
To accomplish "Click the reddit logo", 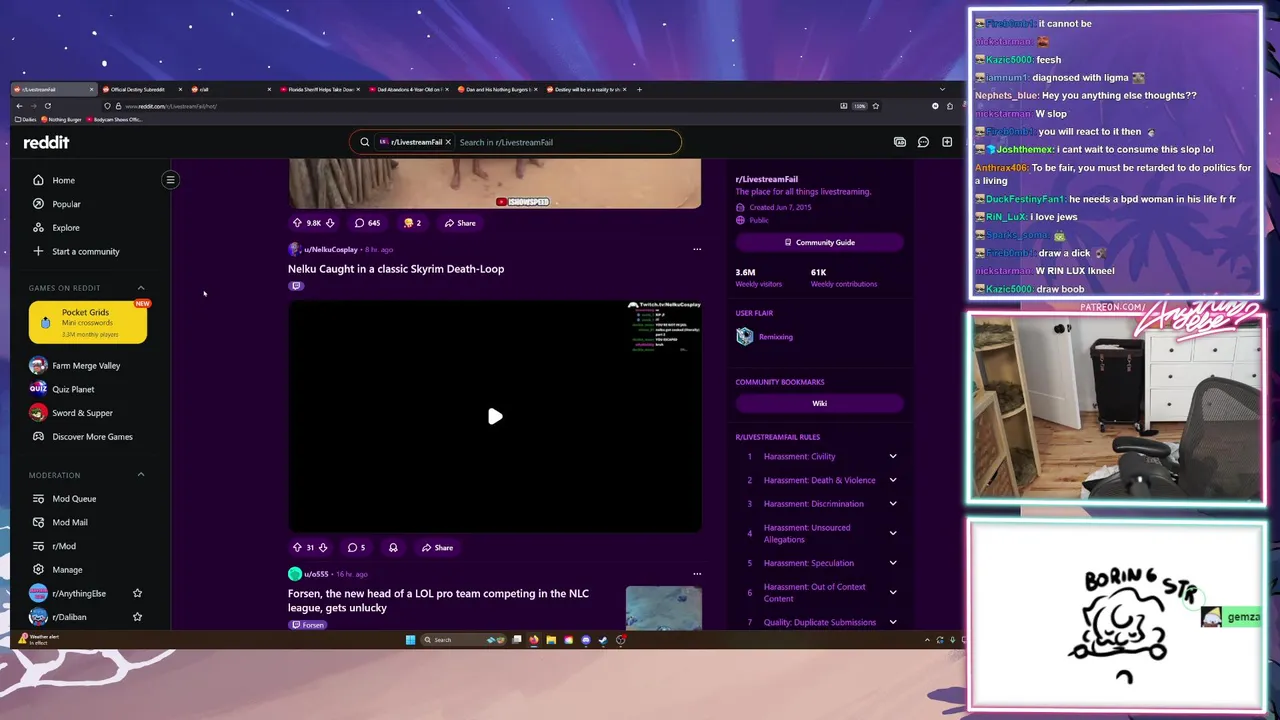I will [x=46, y=142].
